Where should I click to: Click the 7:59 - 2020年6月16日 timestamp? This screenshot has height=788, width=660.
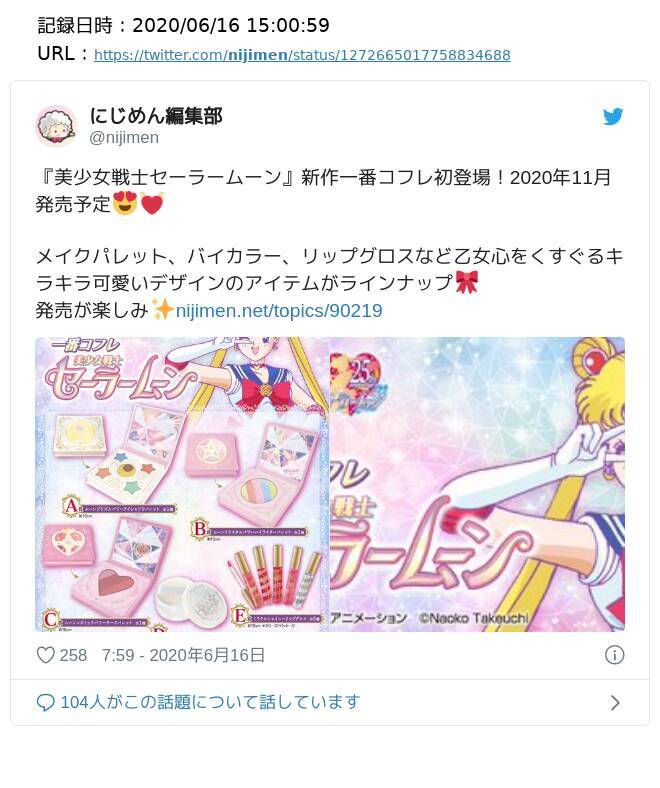pos(183,655)
